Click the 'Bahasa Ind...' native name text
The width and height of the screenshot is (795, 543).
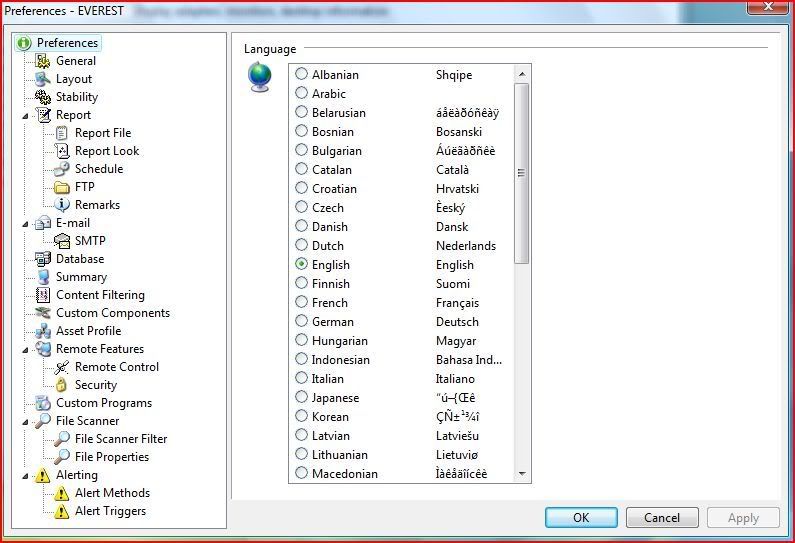click(469, 360)
